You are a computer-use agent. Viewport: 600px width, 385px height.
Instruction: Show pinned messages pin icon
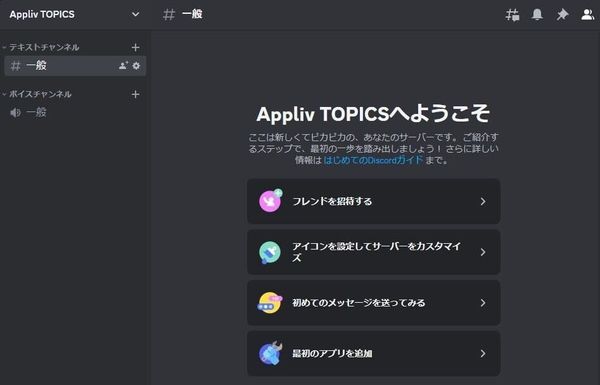tap(562, 15)
